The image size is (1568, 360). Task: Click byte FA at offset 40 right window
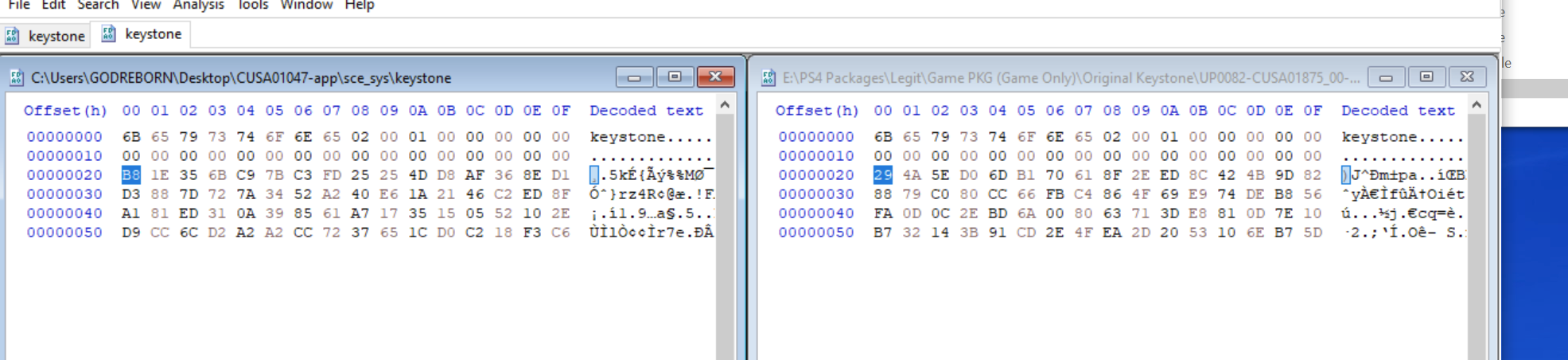pos(883,213)
